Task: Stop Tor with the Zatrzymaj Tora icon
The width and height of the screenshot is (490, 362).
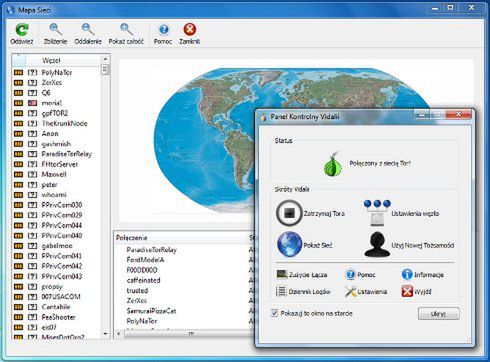Action: coord(289,213)
